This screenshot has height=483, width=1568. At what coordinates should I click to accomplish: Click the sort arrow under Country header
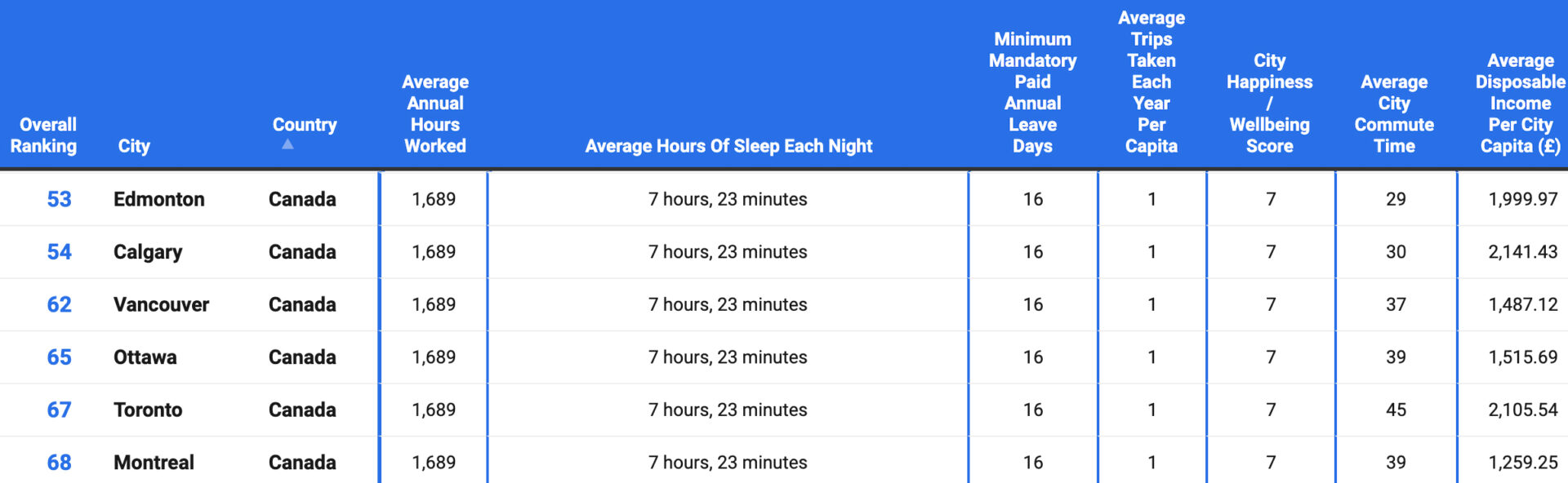pyautogui.click(x=287, y=144)
